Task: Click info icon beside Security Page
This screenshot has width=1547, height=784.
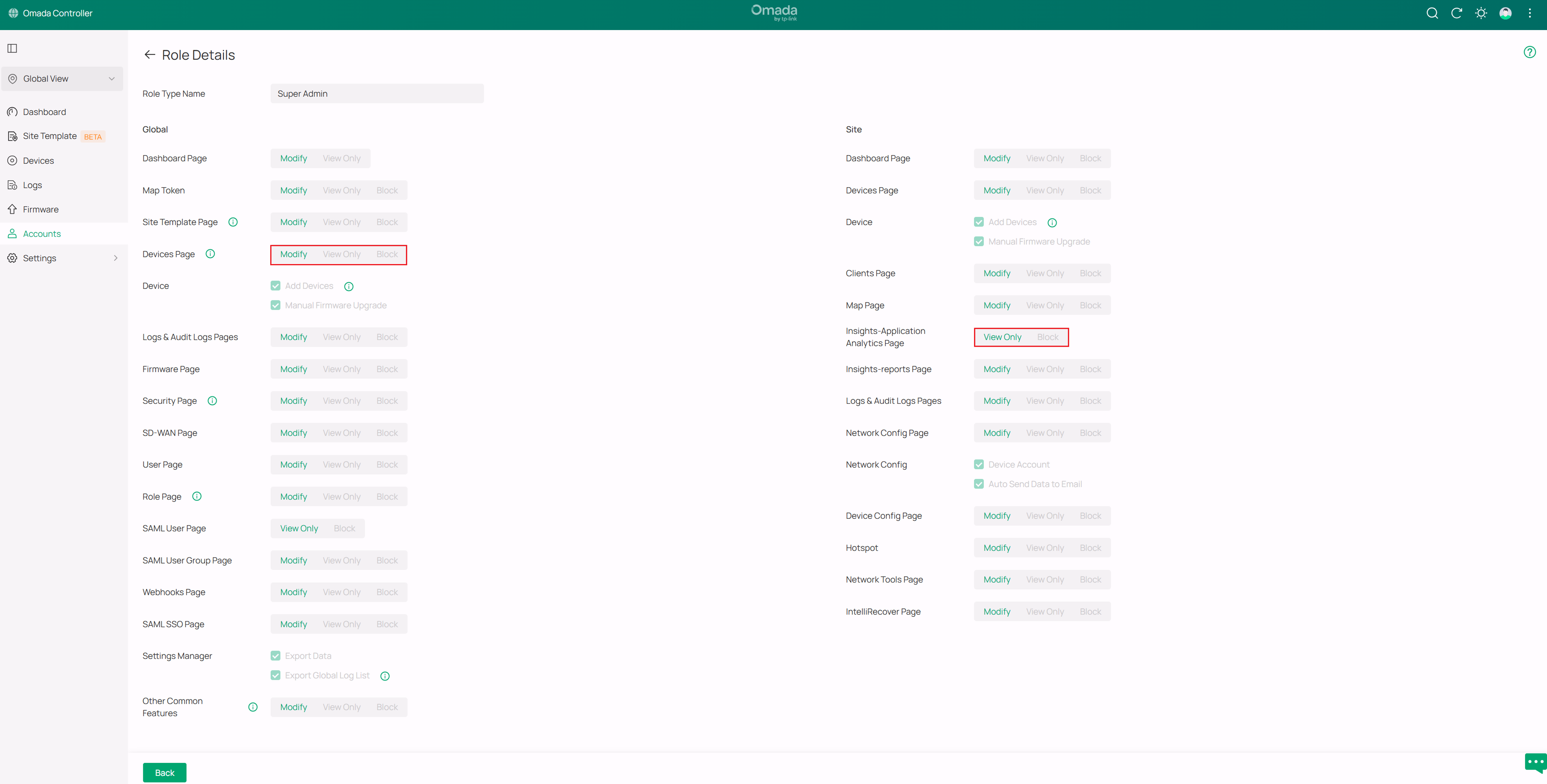Action: point(212,401)
